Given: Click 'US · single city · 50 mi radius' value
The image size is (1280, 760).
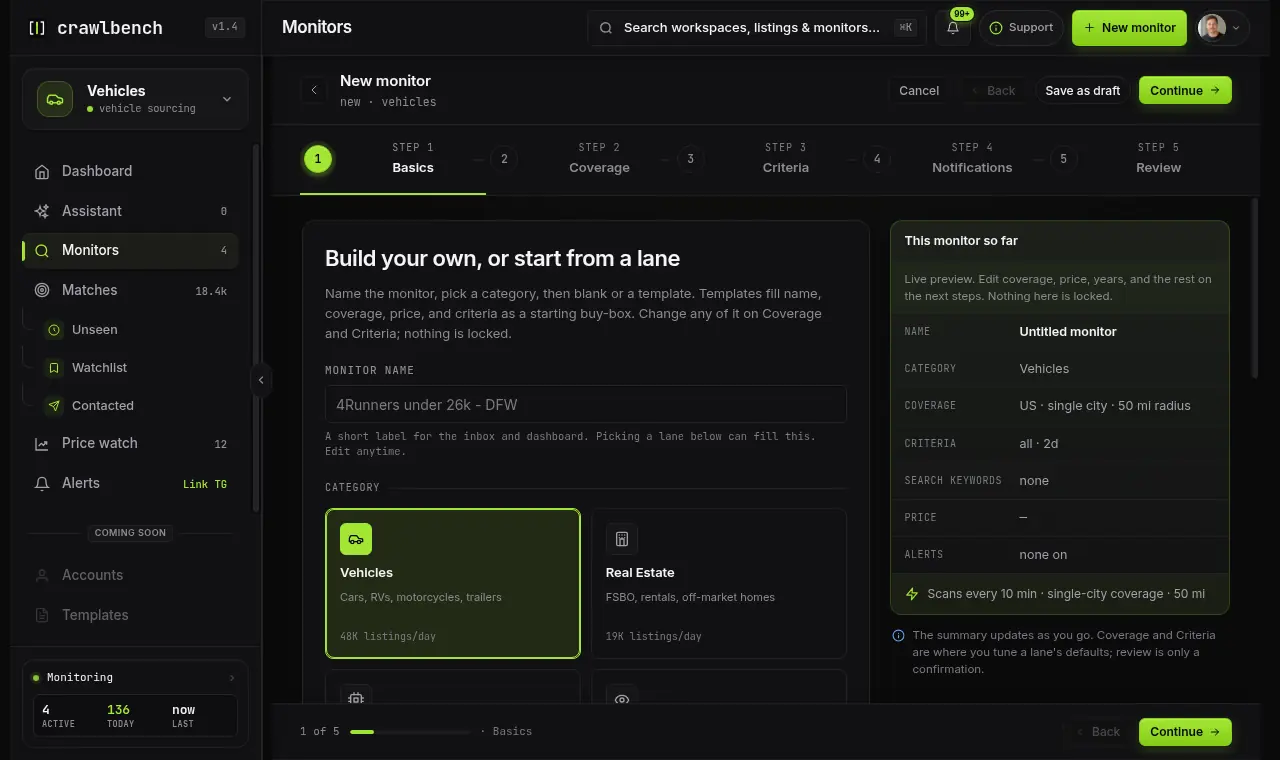Looking at the screenshot, I should [1105, 406].
